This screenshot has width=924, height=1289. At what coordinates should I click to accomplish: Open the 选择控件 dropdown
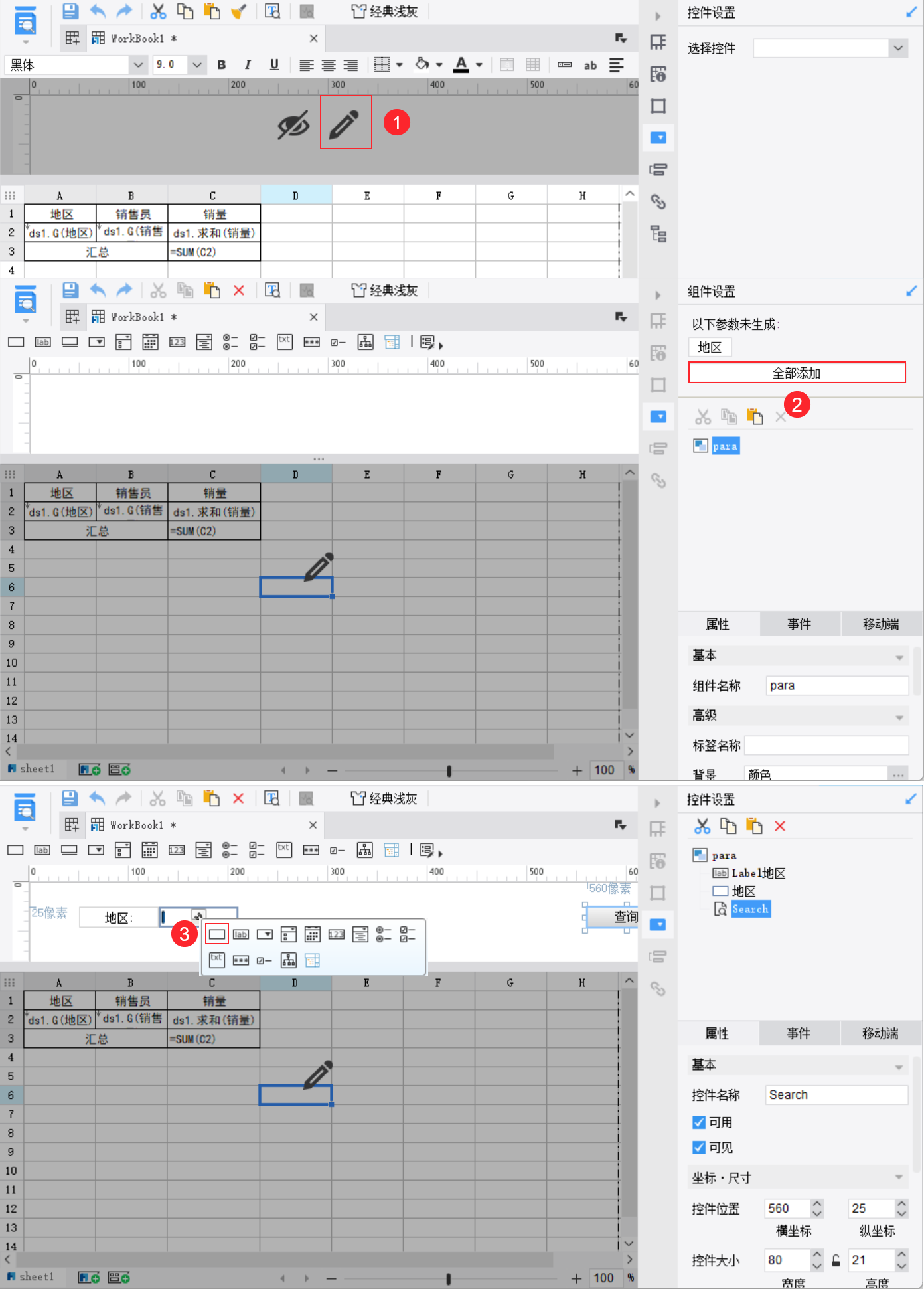[898, 48]
